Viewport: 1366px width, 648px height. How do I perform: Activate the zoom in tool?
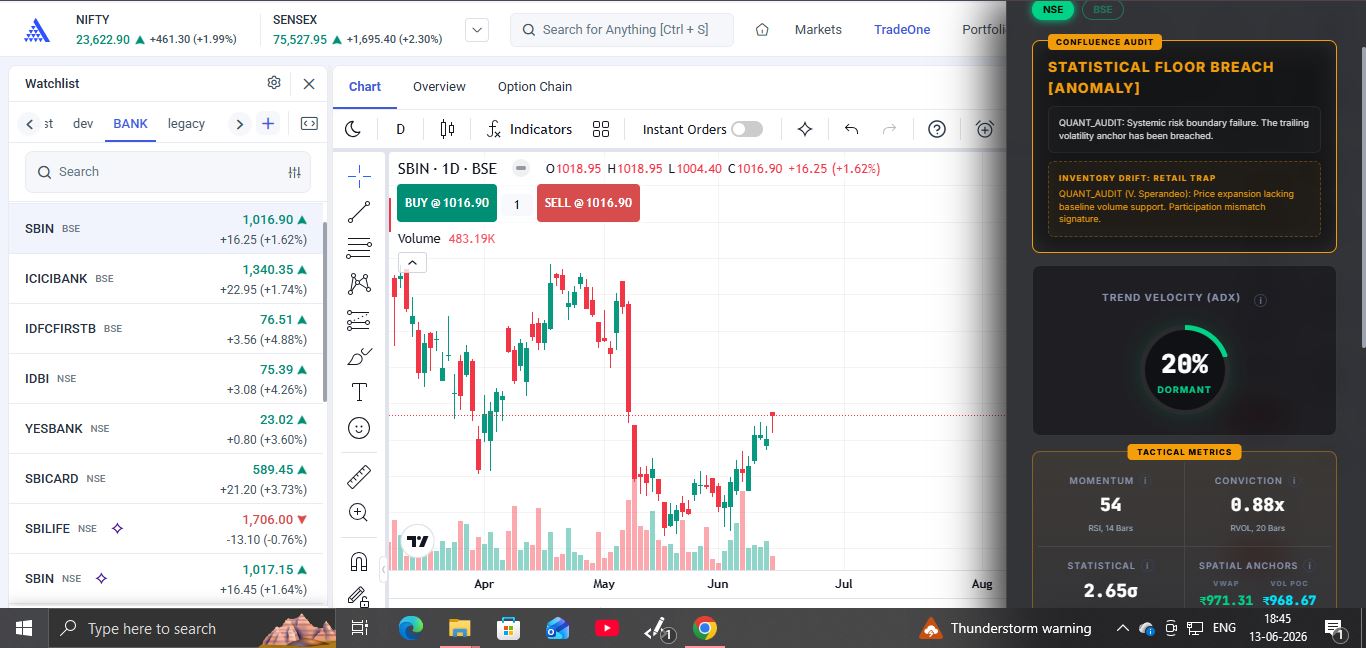coord(359,512)
